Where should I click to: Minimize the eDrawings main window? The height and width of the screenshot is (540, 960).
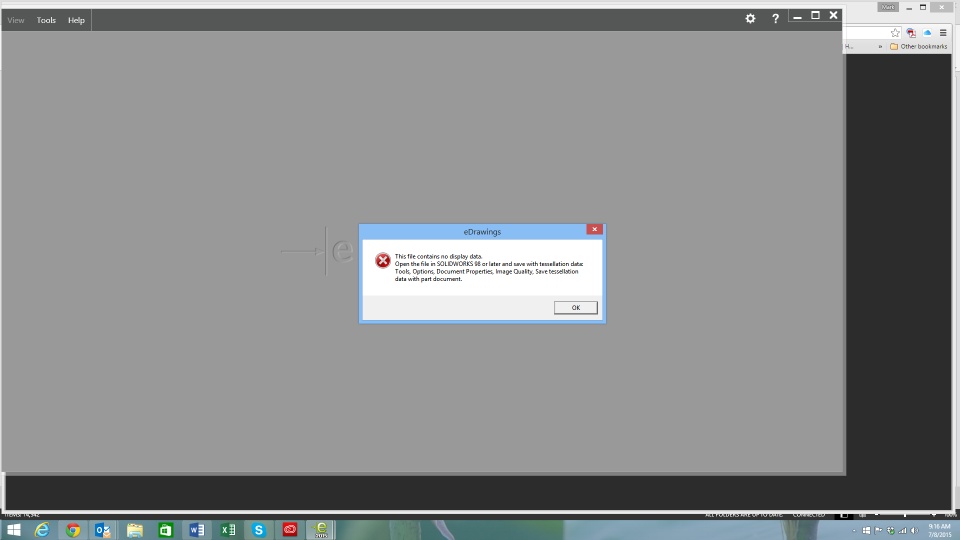[x=797, y=17]
